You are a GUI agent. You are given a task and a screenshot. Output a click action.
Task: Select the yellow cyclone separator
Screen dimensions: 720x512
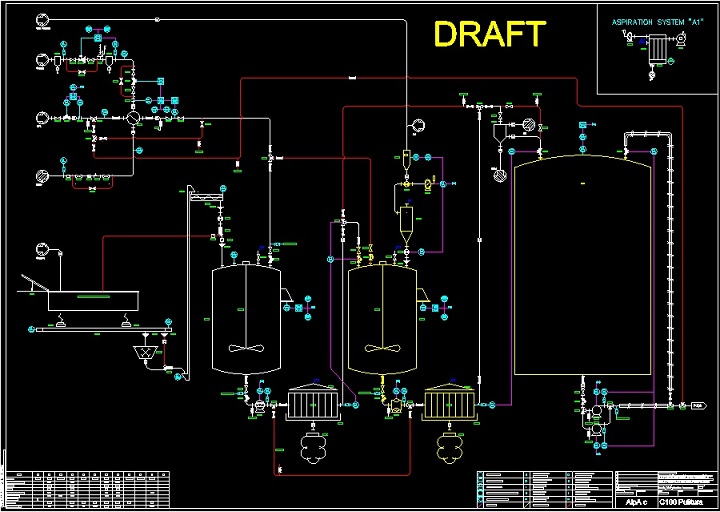[x=406, y=225]
